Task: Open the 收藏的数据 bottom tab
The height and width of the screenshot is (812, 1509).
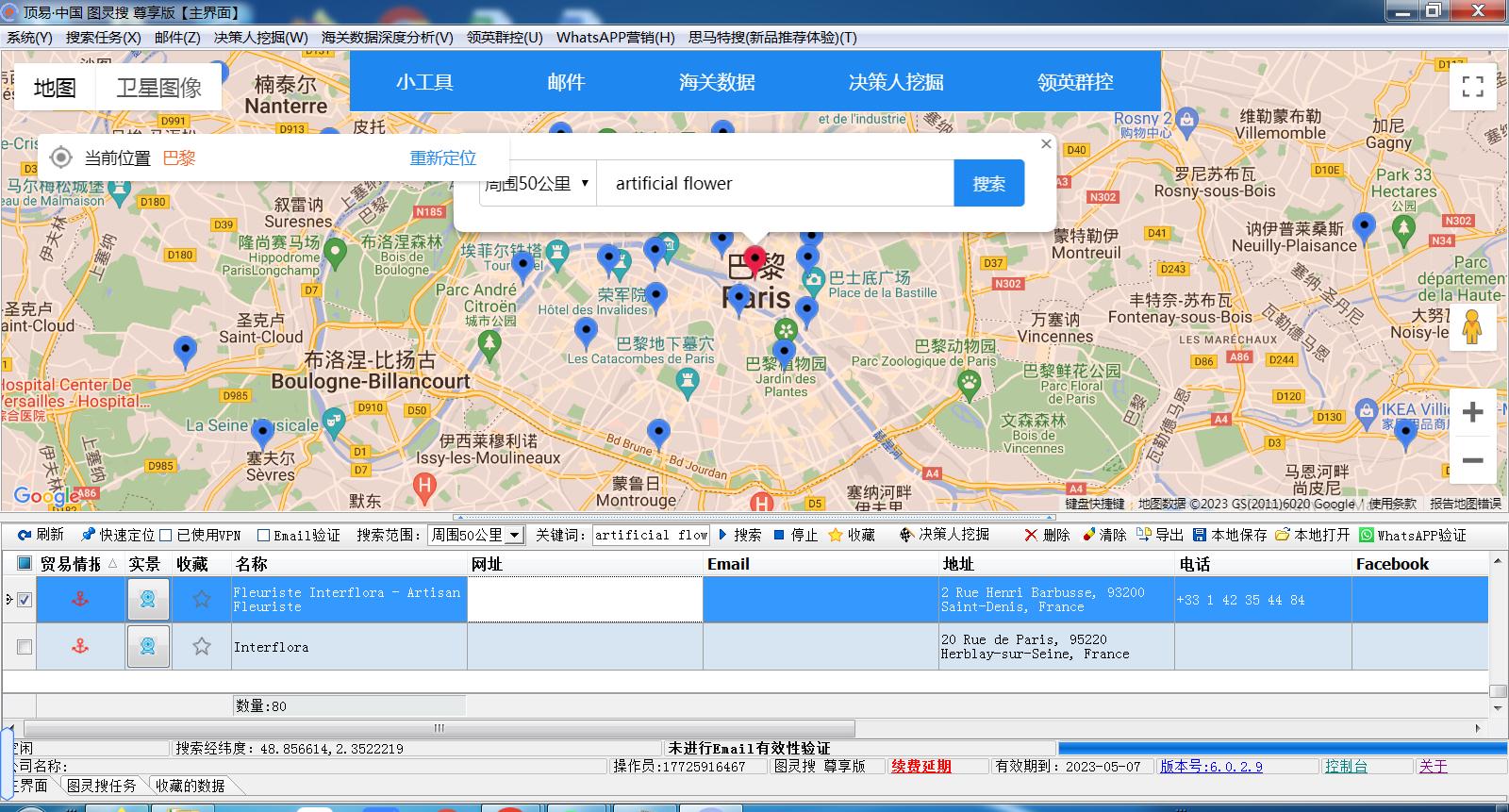Action: click(191, 786)
